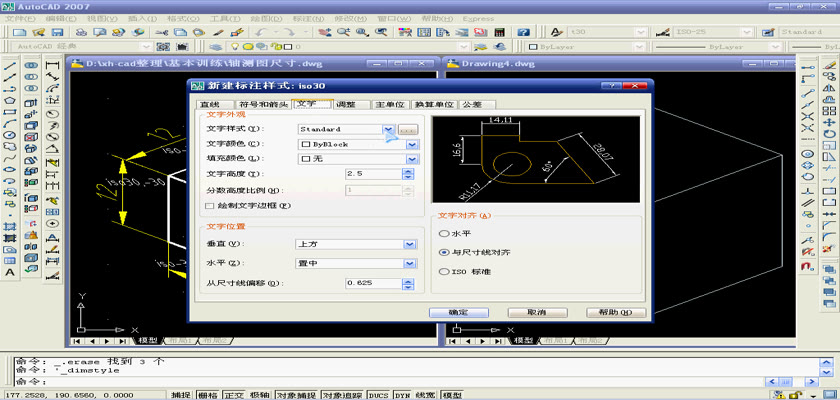Switch to the 直线 tab
The height and width of the screenshot is (400, 840).
pos(213,104)
